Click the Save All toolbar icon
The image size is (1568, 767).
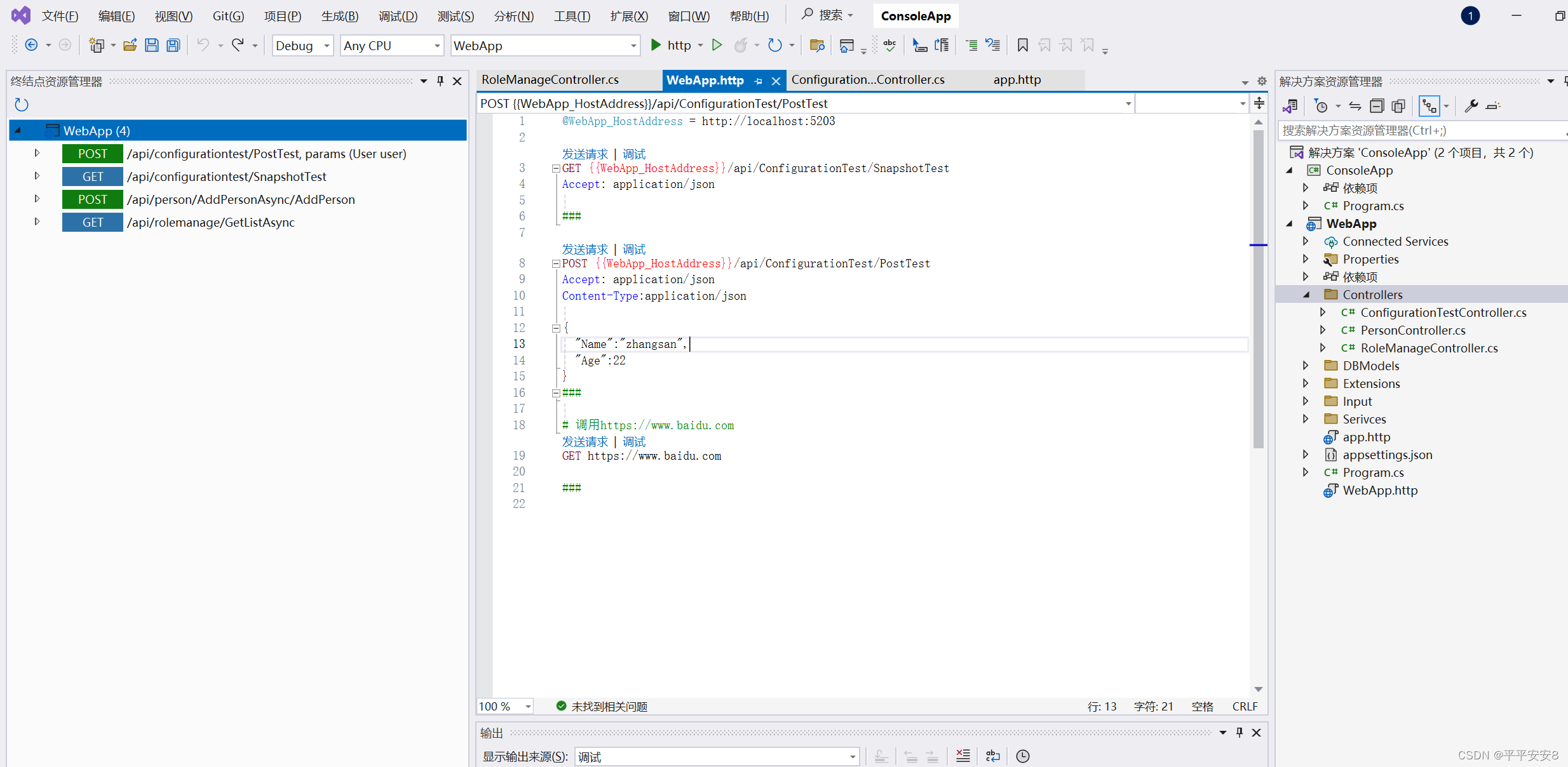[173, 45]
